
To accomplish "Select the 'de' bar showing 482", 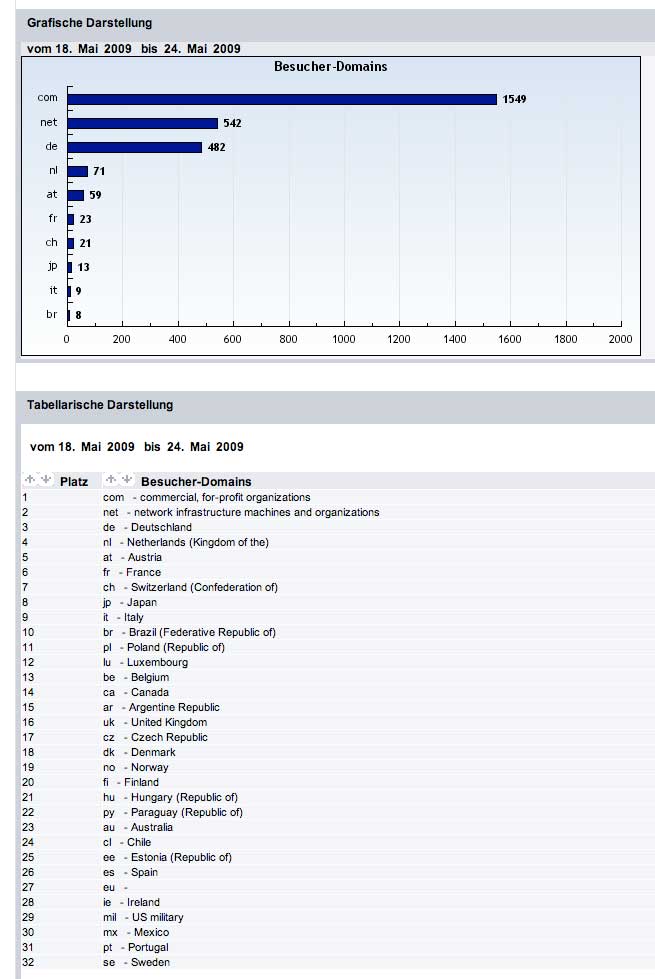I will [134, 147].
